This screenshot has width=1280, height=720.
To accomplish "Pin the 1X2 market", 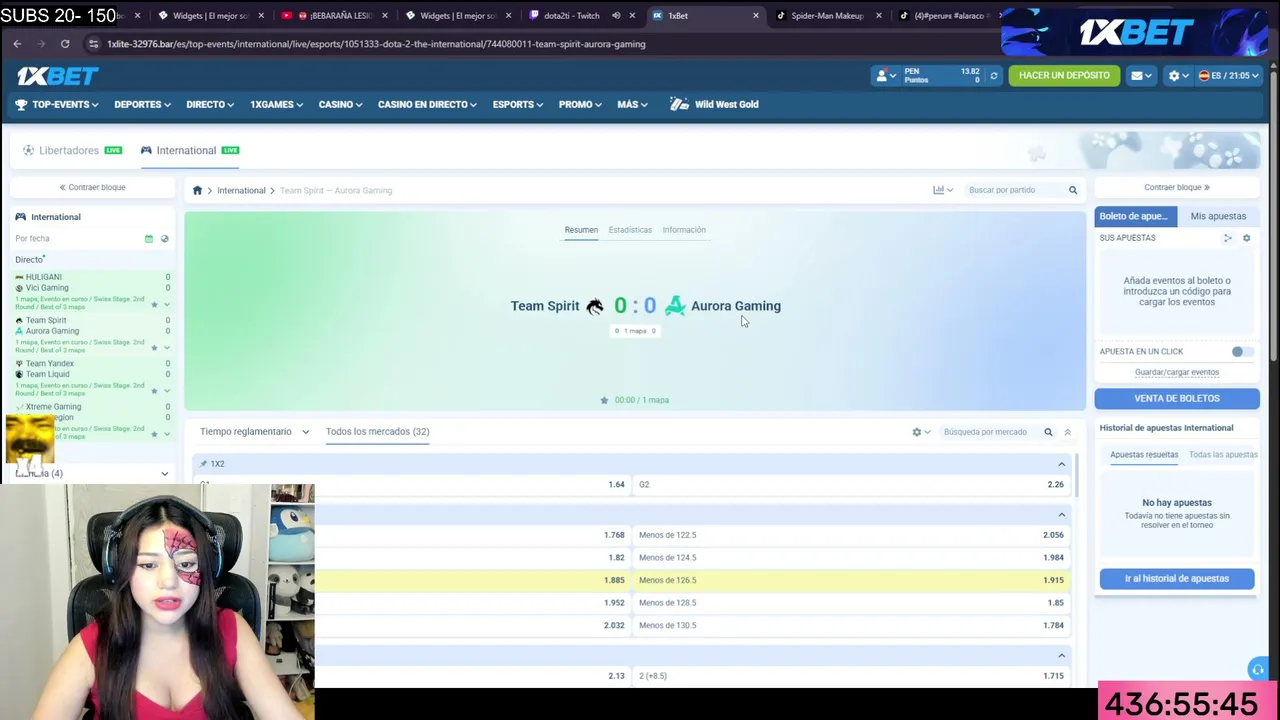I will point(203,464).
